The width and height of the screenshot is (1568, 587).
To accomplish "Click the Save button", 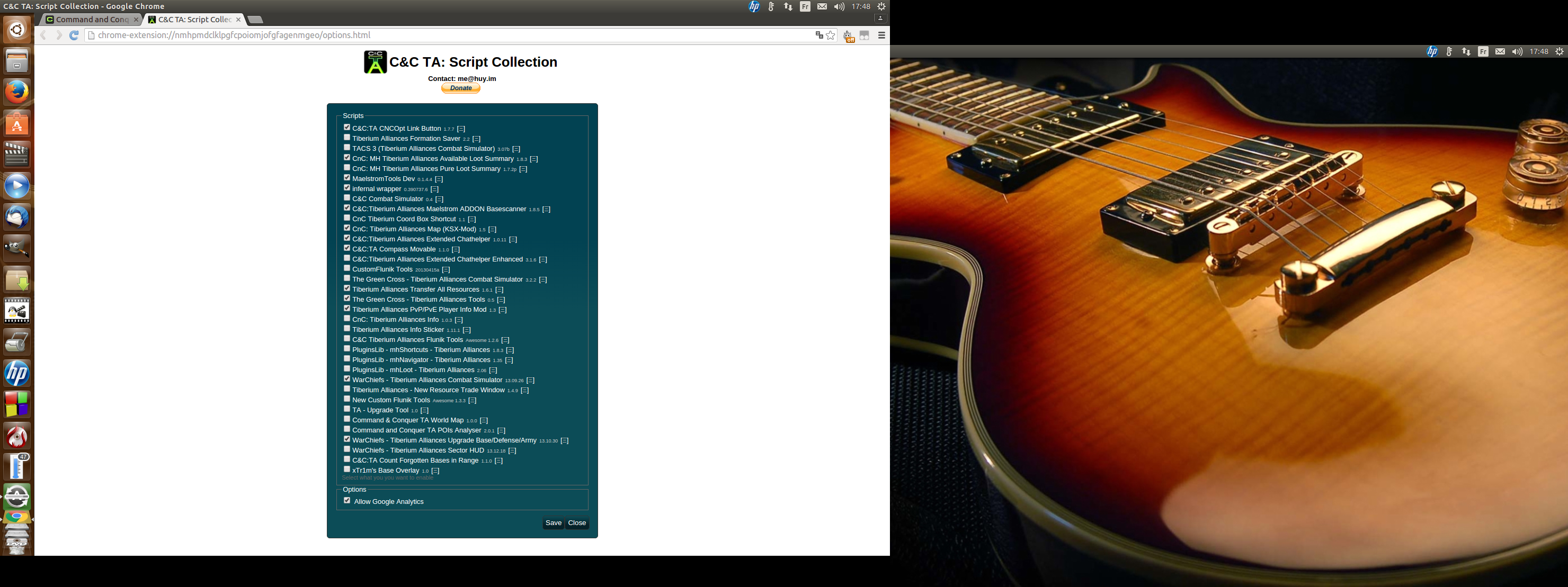I will 554,523.
